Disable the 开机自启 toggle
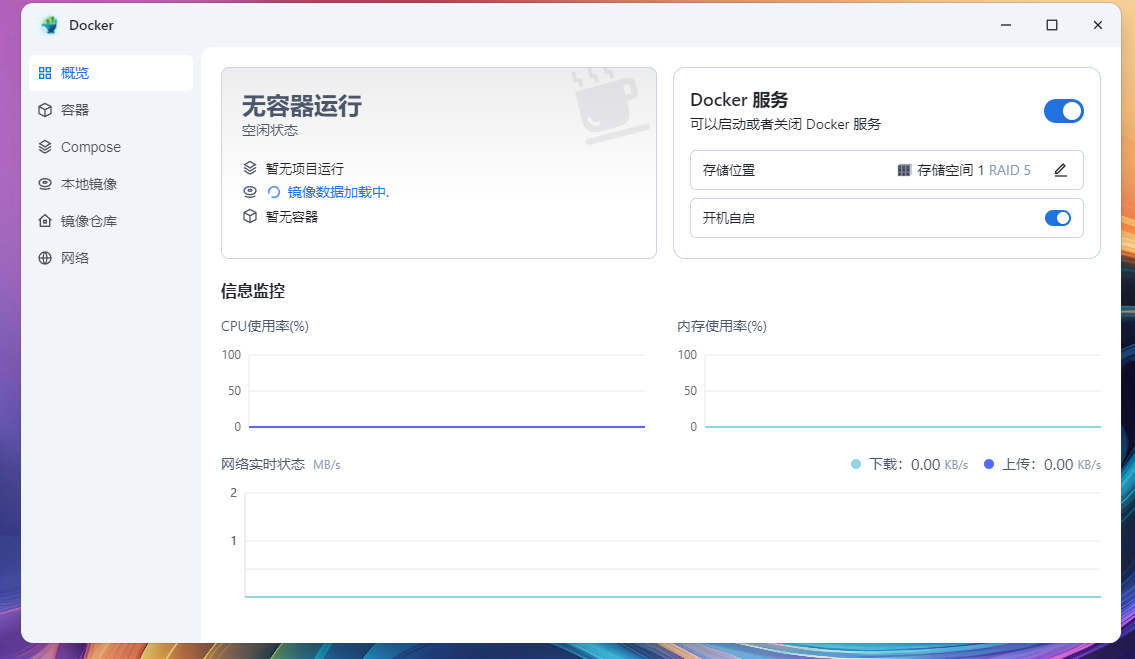 tap(1058, 218)
